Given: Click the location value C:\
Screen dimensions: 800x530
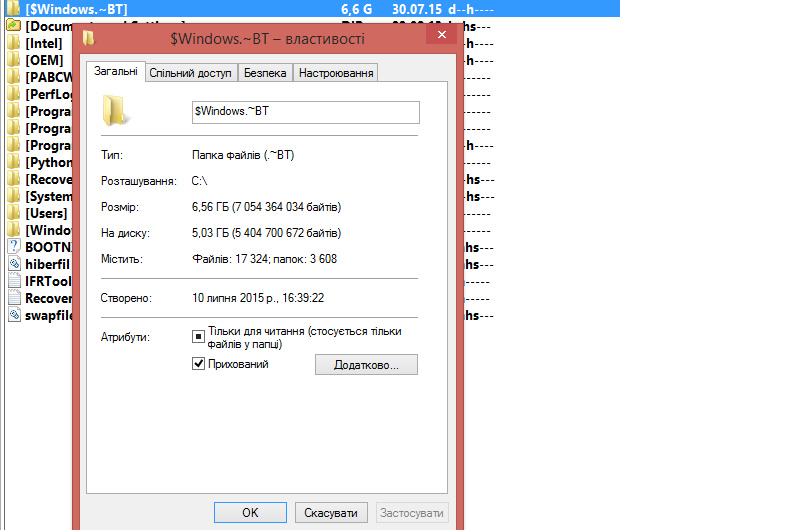Looking at the screenshot, I should click(x=199, y=181).
